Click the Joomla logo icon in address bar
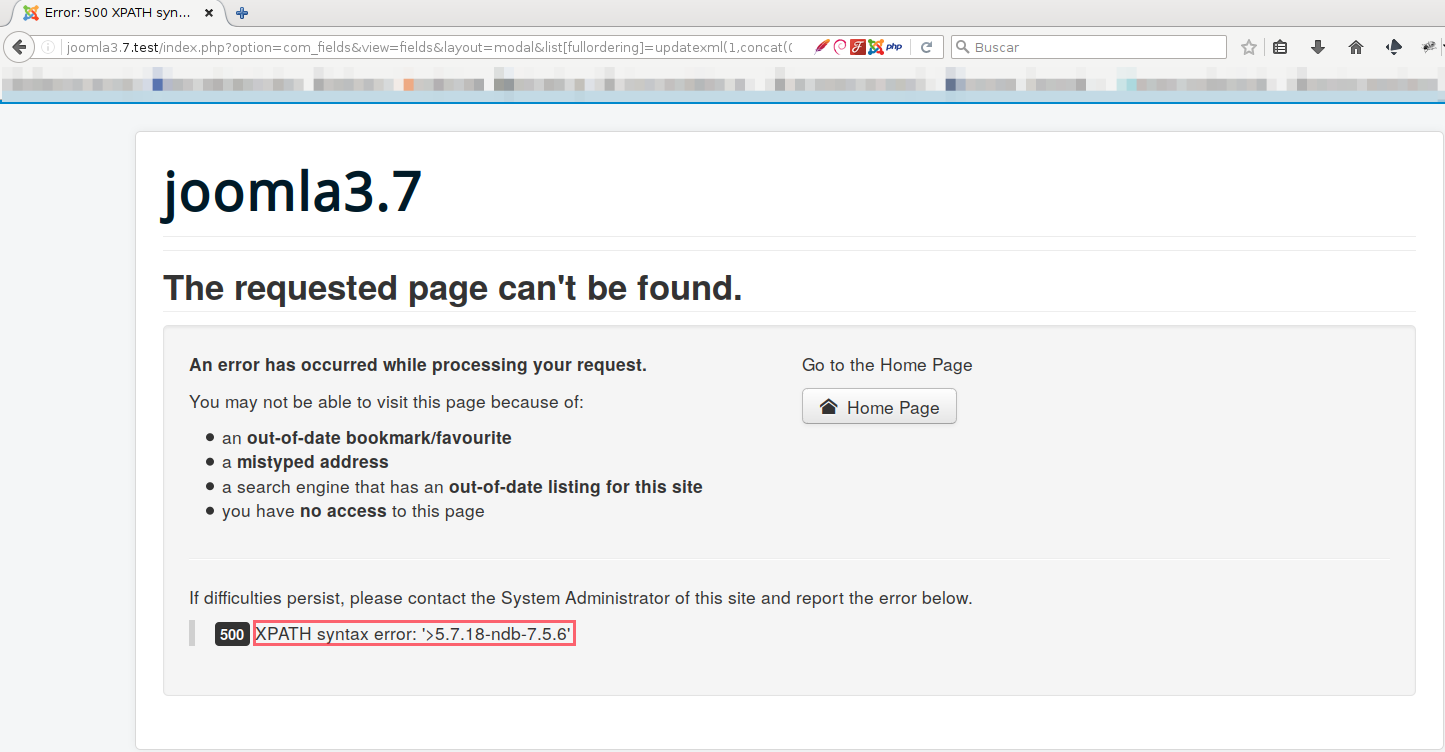The height and width of the screenshot is (752, 1445). [876, 47]
